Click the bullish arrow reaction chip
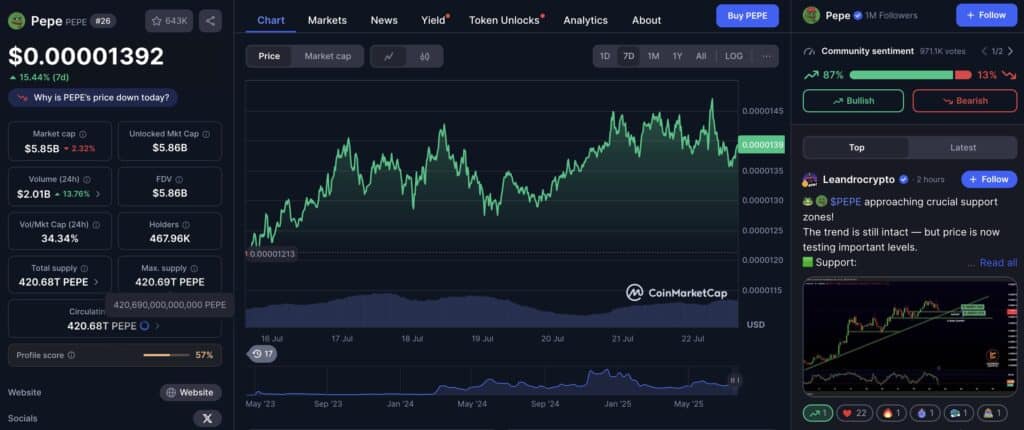1024x430 pixels. [x=818, y=413]
